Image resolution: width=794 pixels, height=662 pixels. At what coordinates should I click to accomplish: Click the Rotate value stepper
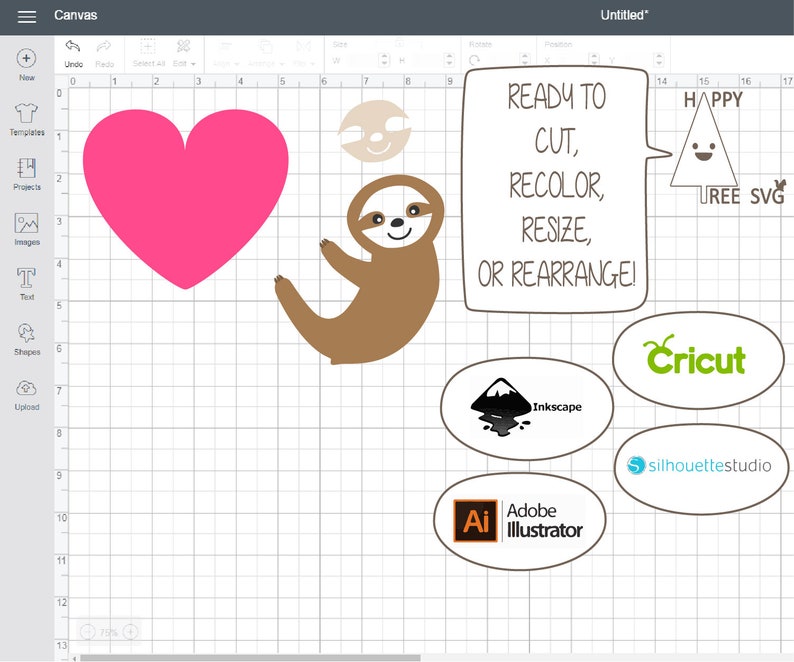click(x=525, y=60)
